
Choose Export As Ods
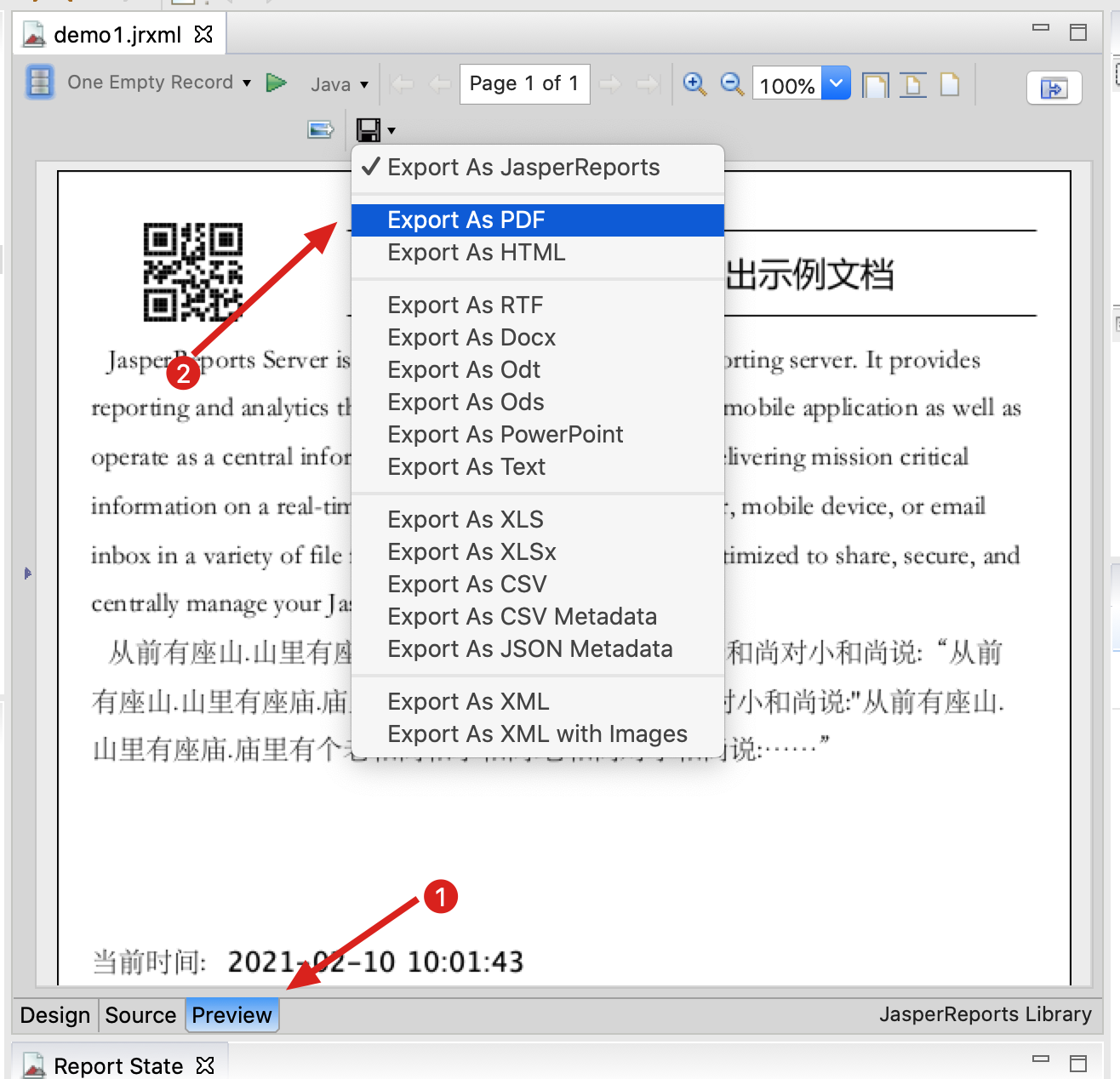click(538, 402)
